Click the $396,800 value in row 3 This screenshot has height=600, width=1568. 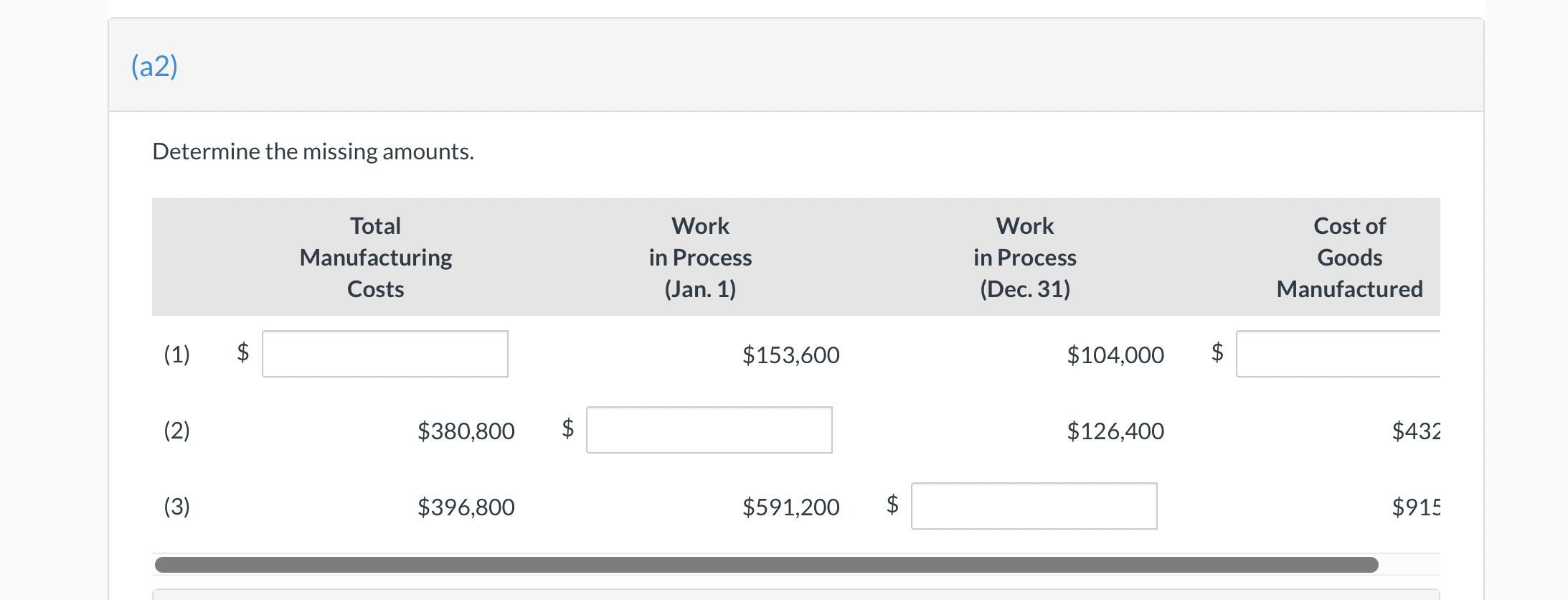[x=466, y=507]
